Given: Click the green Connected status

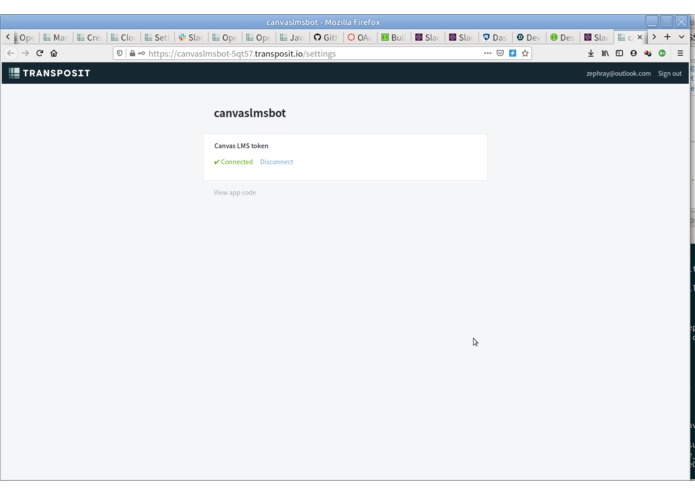Looking at the screenshot, I should click(x=233, y=162).
